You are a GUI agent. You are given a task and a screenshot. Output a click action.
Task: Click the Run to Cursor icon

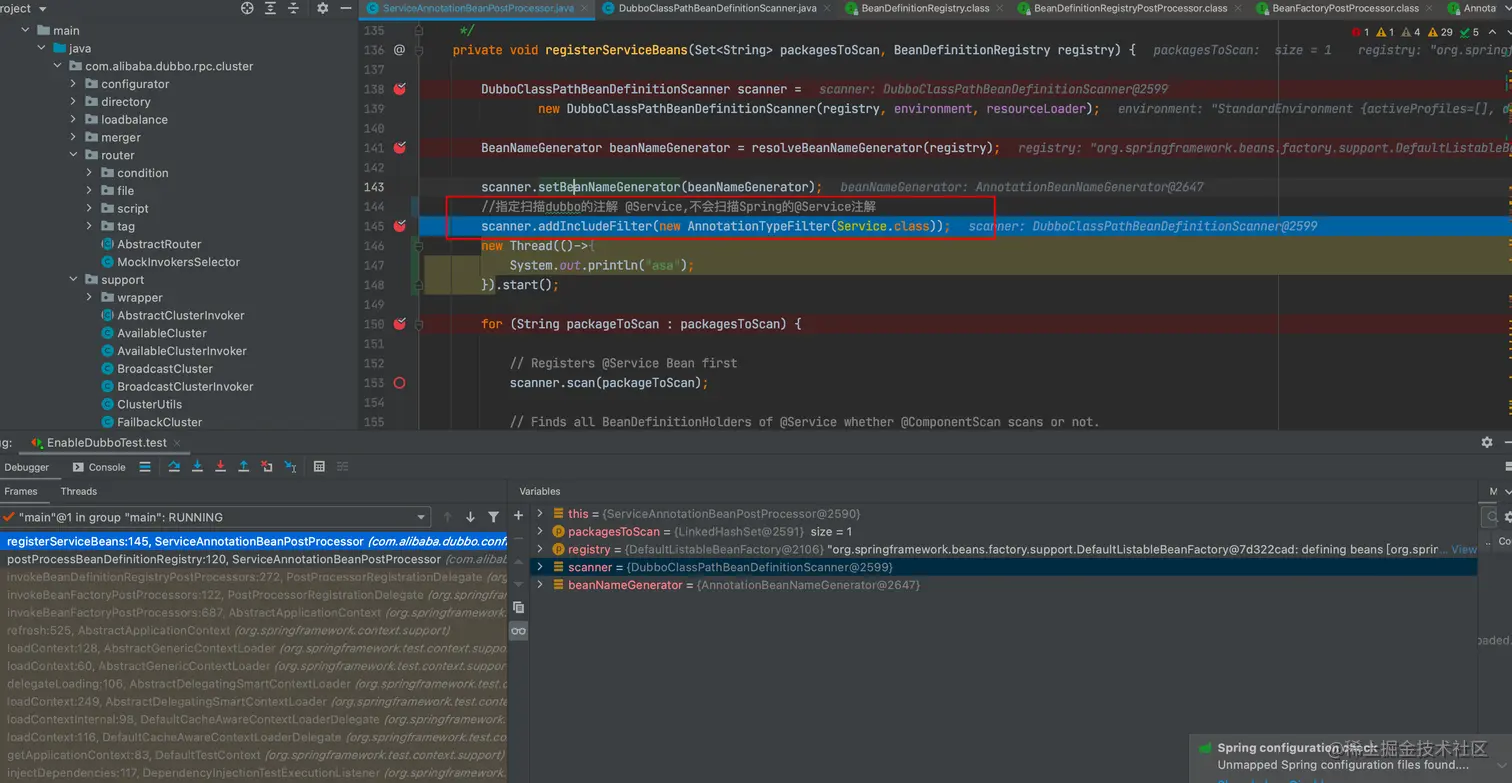[290, 467]
